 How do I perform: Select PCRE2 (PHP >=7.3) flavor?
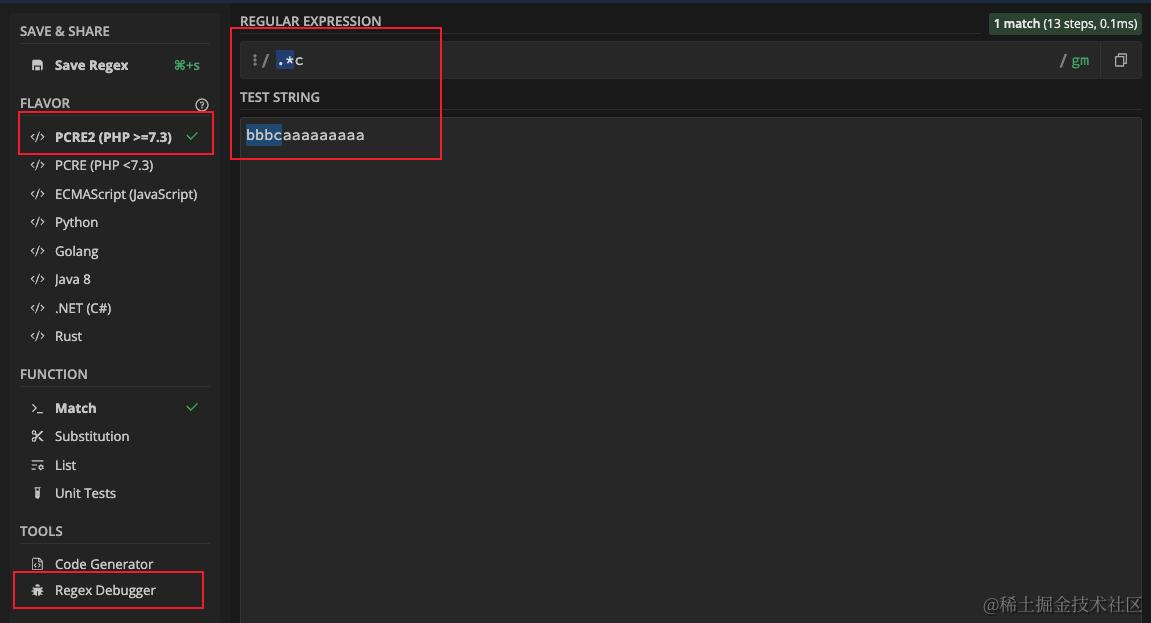coord(115,137)
